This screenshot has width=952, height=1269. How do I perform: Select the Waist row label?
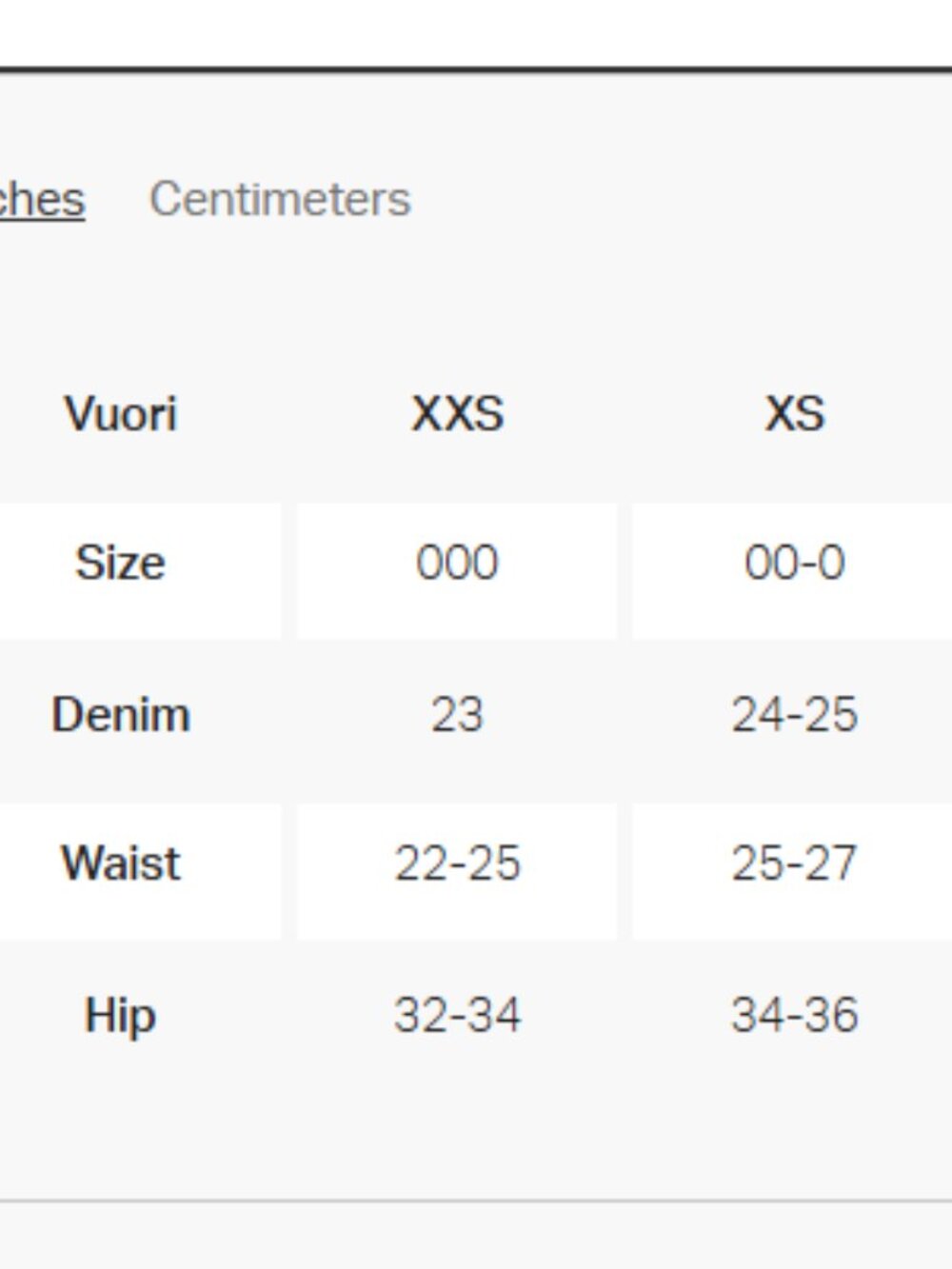[x=121, y=863]
